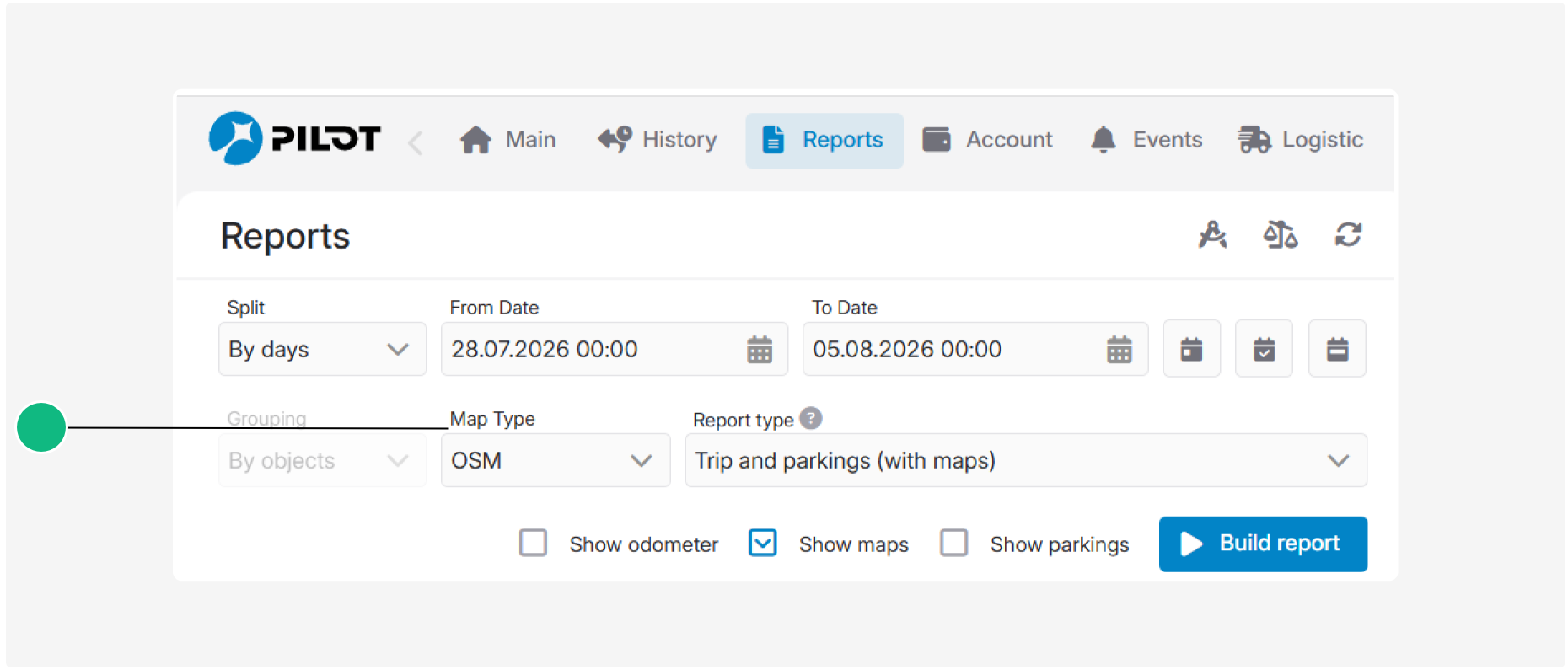
Task: Go to the Account tab
Action: click(x=987, y=140)
